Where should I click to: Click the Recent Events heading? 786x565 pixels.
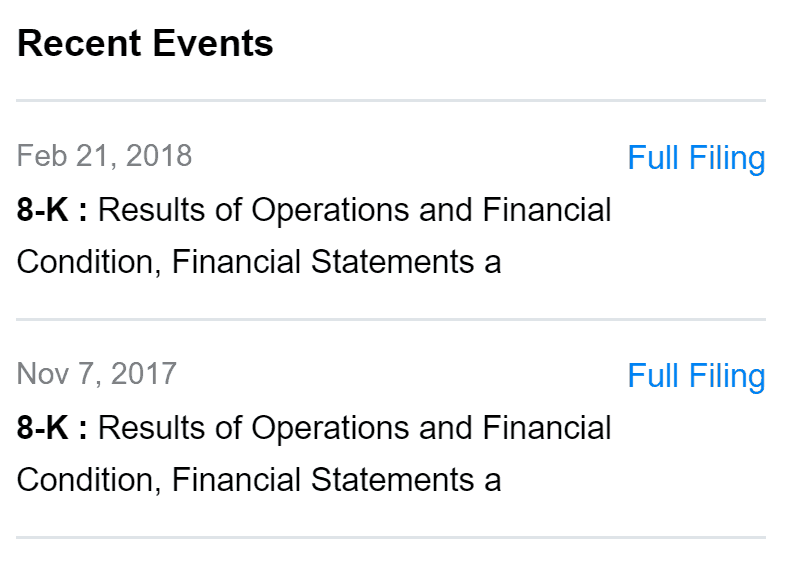point(145,43)
